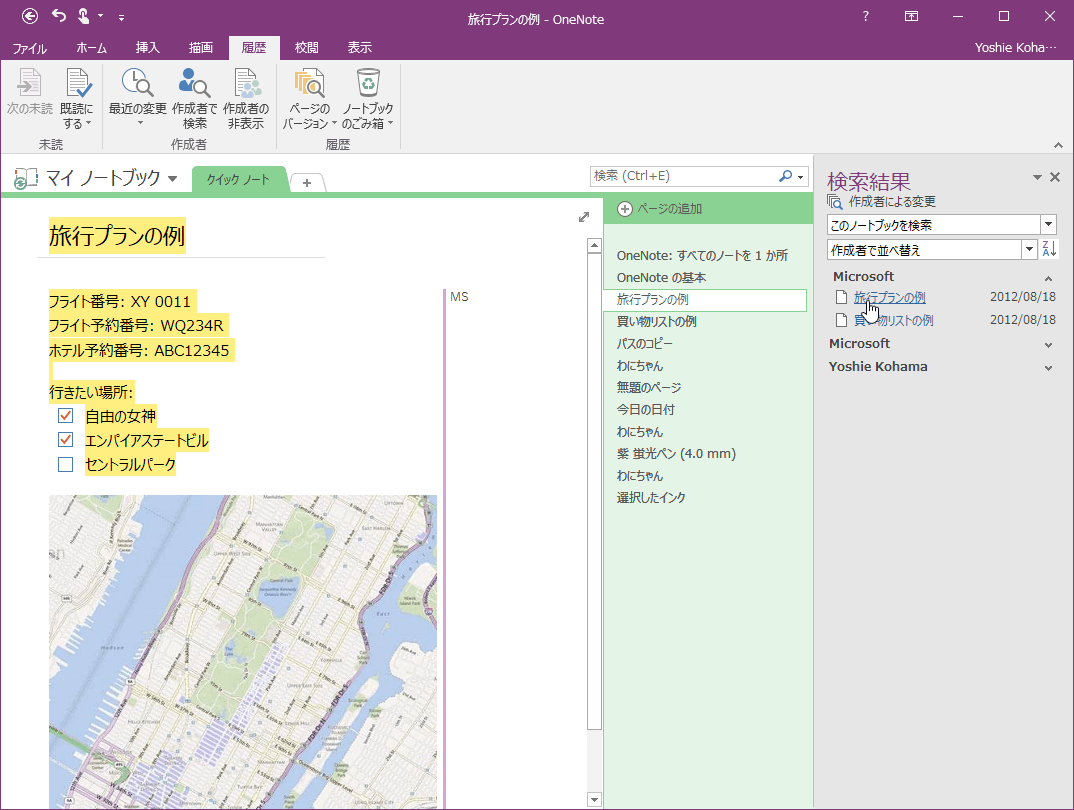Open このノートブックを検索 scope dropdown
This screenshot has width=1074, height=810.
click(1049, 225)
